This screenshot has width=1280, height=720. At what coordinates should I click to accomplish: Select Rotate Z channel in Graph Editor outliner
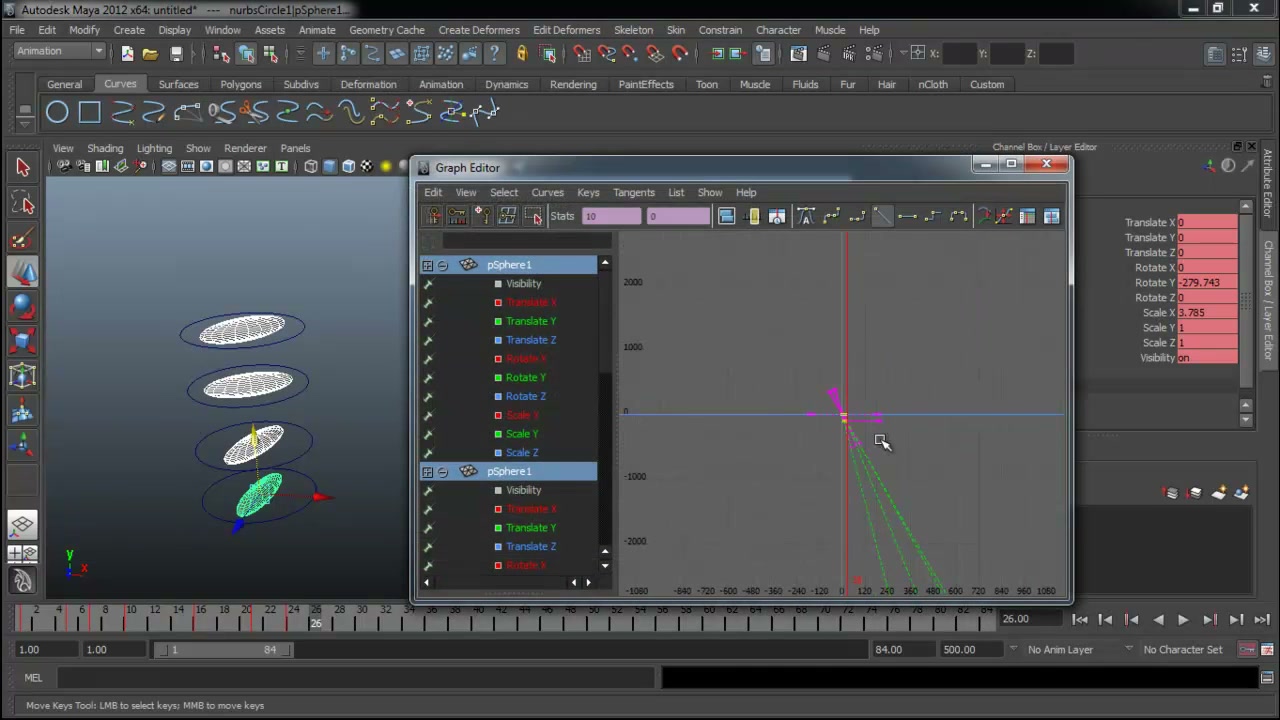pyautogui.click(x=526, y=396)
